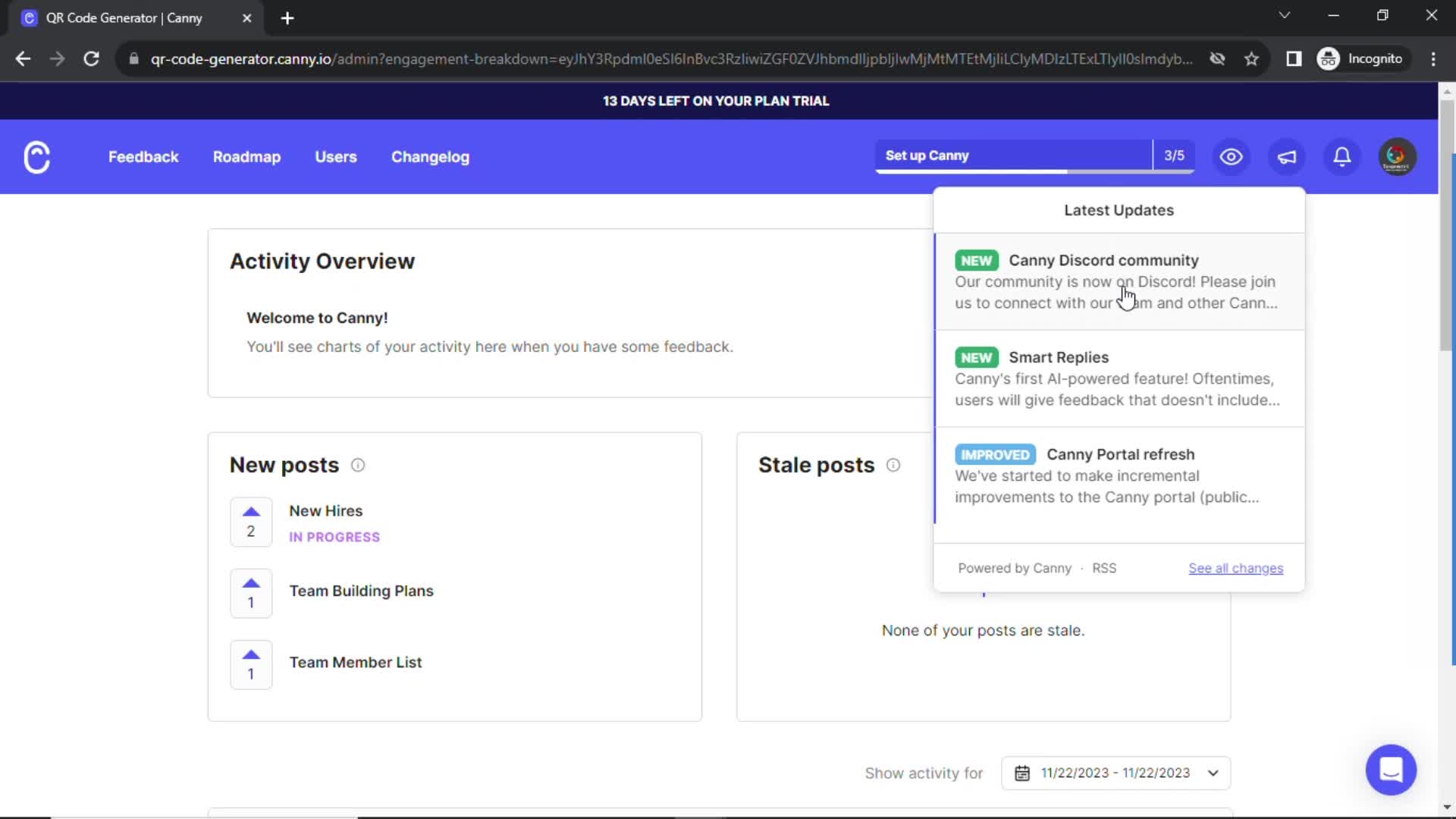
Task: Click RSS feed link in updates panel
Action: click(x=1105, y=568)
